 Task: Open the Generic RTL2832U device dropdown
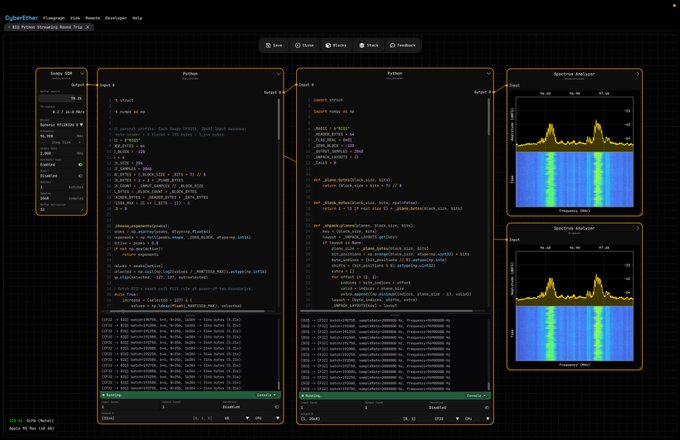(x=61, y=125)
